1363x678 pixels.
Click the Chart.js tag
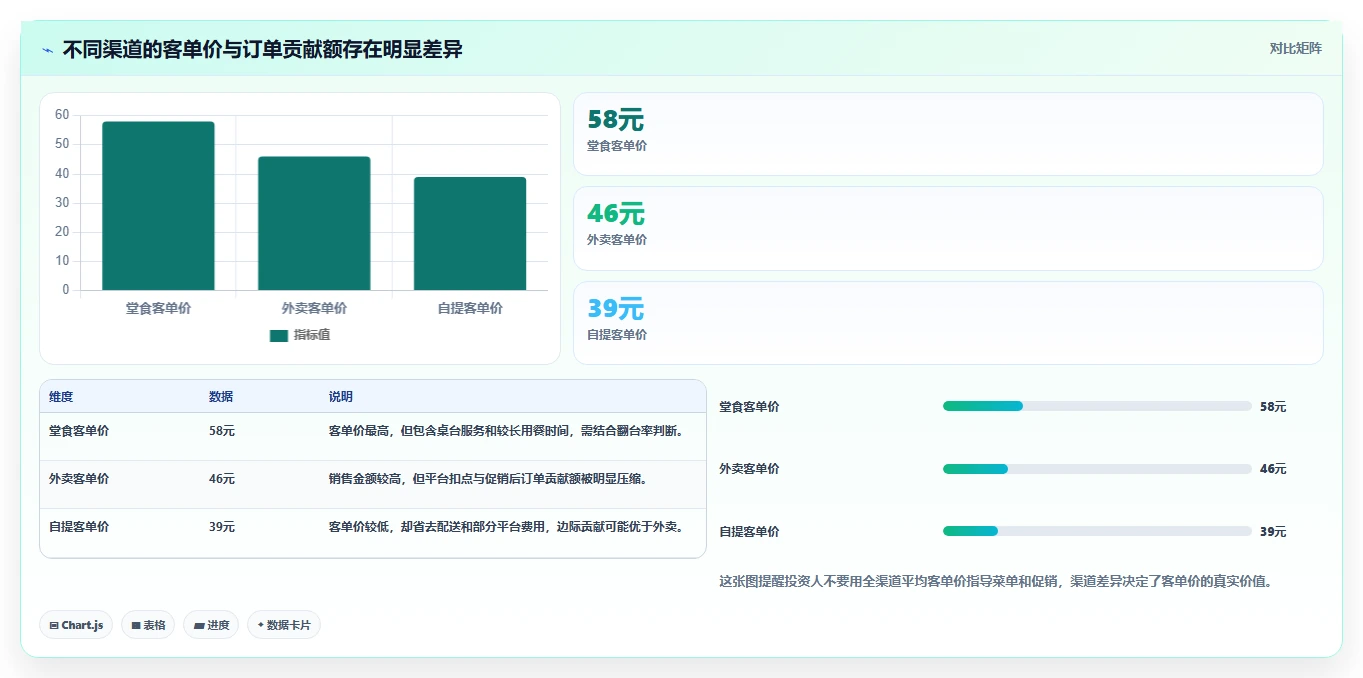point(76,625)
